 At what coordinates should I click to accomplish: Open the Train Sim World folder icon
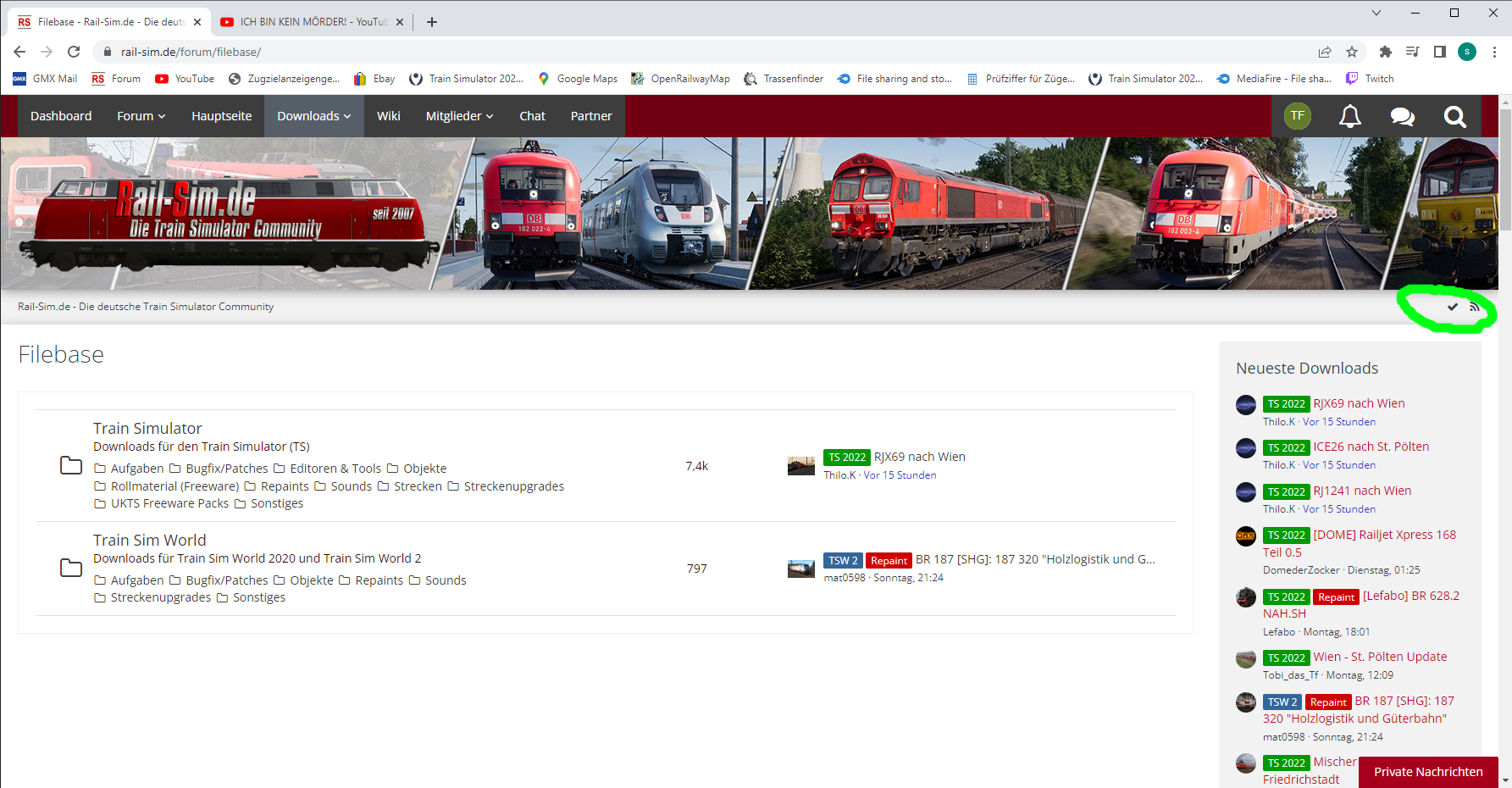[x=71, y=568]
